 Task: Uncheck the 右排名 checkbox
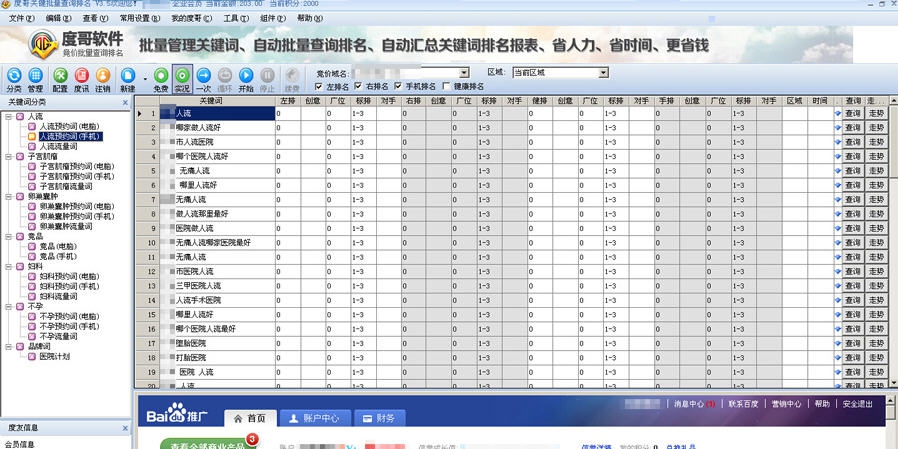[358, 86]
